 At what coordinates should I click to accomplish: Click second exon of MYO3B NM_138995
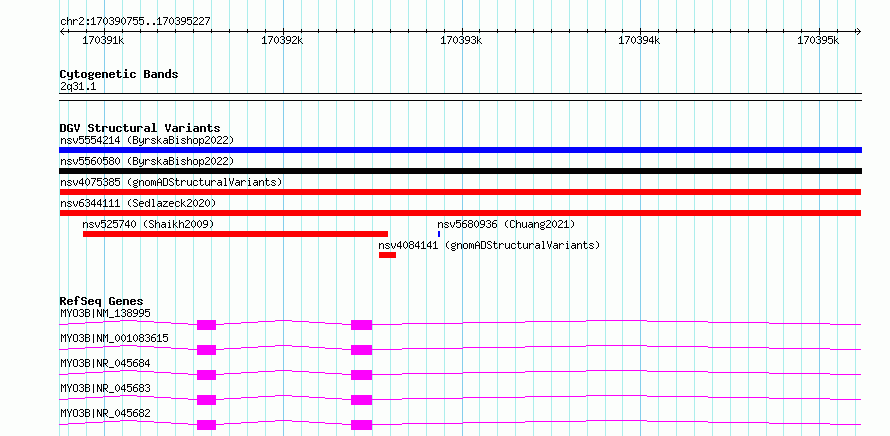click(362, 325)
